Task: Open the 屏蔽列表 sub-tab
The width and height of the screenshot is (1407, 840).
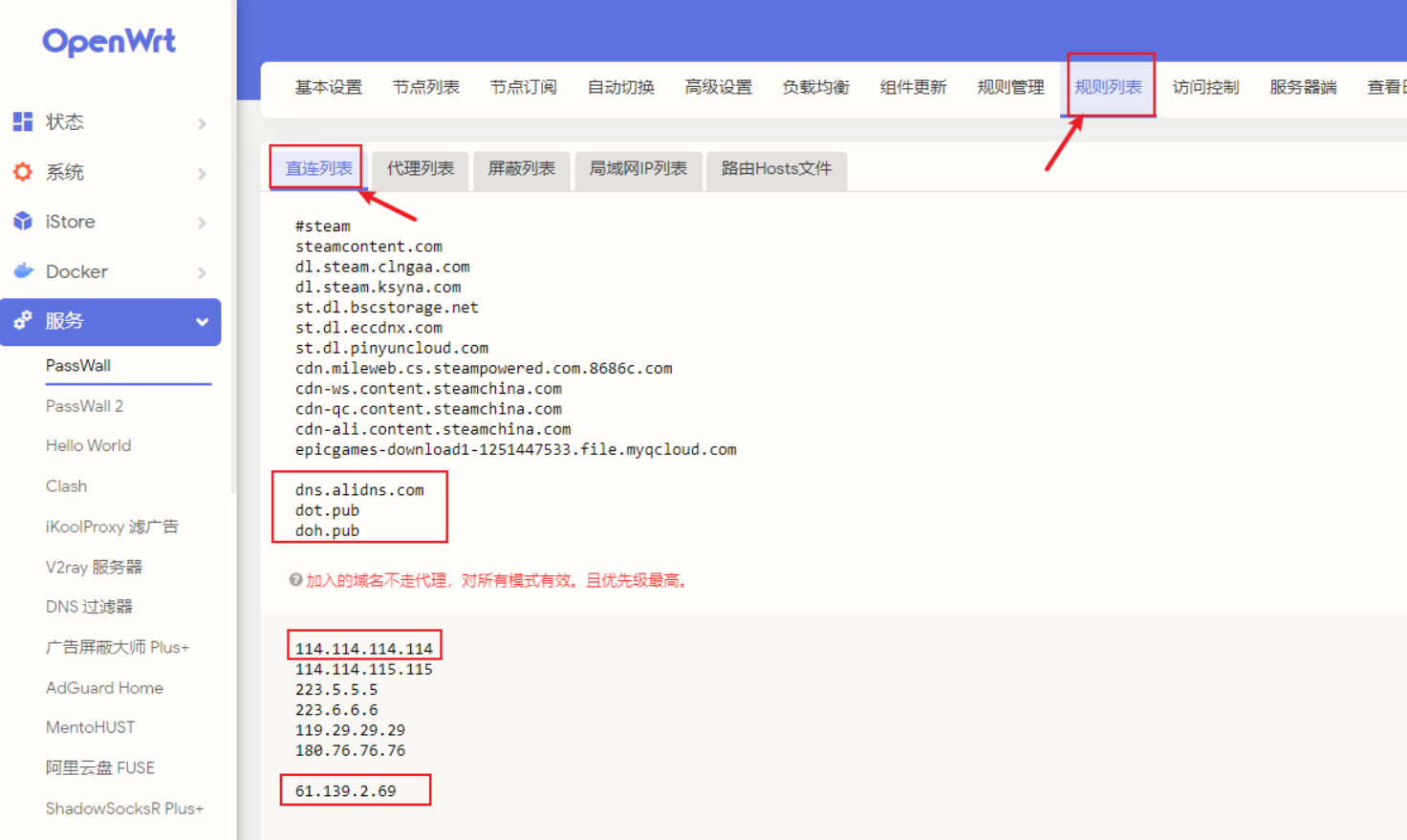Action: [522, 169]
